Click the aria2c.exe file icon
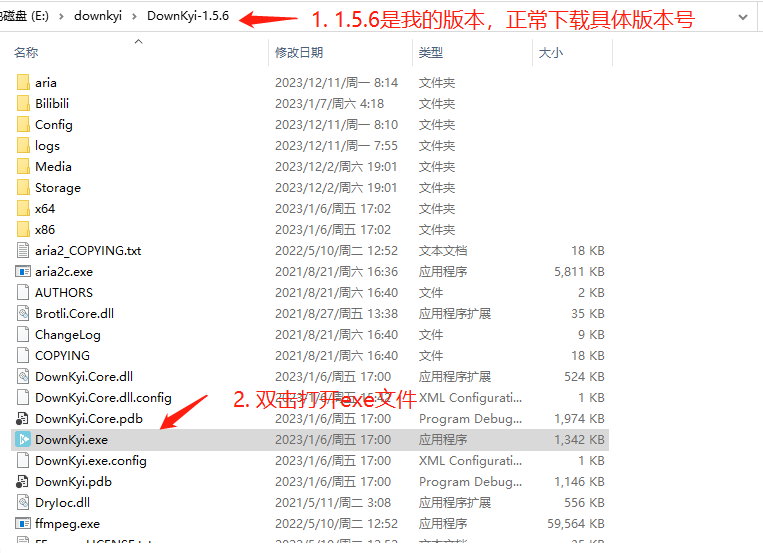Image resolution: width=763 pixels, height=553 pixels. coord(23,272)
